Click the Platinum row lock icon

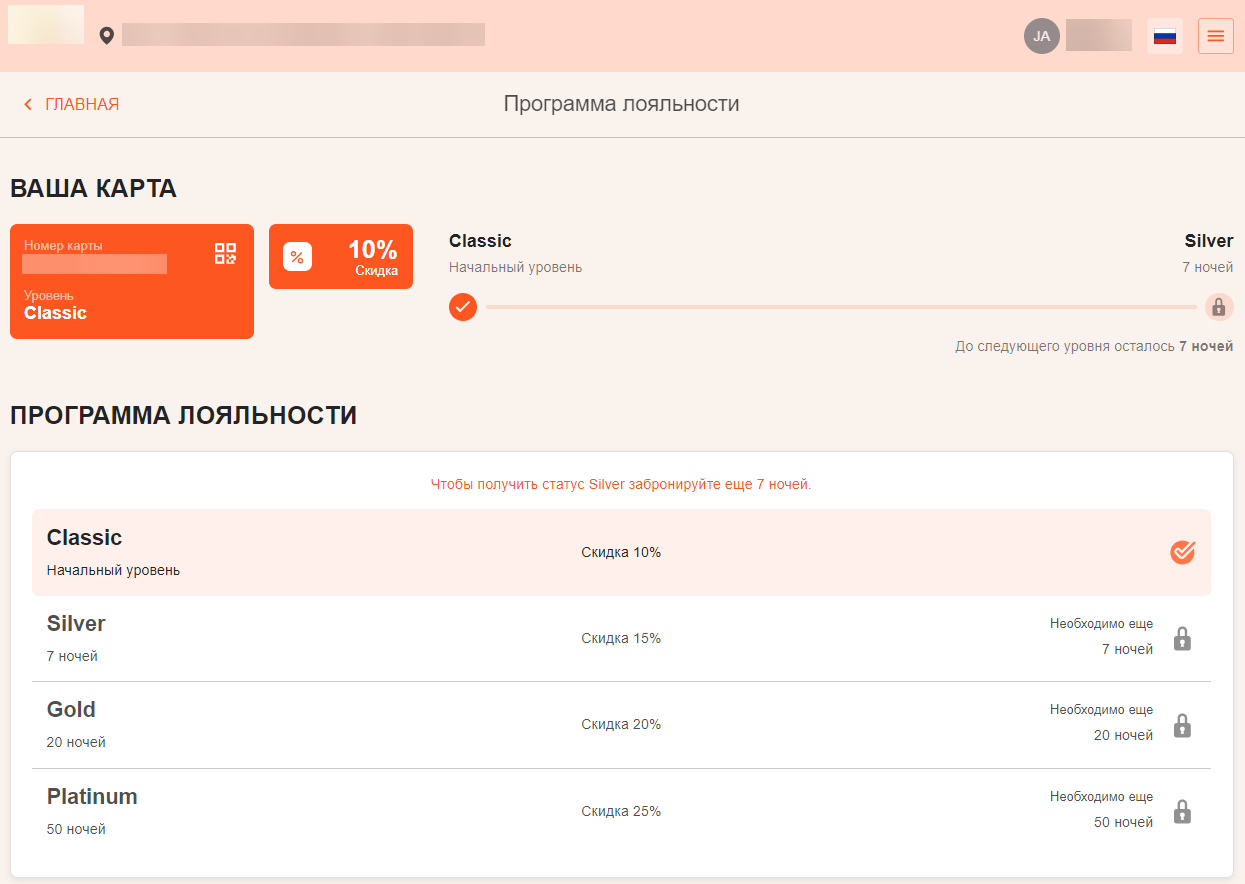[x=1182, y=811]
